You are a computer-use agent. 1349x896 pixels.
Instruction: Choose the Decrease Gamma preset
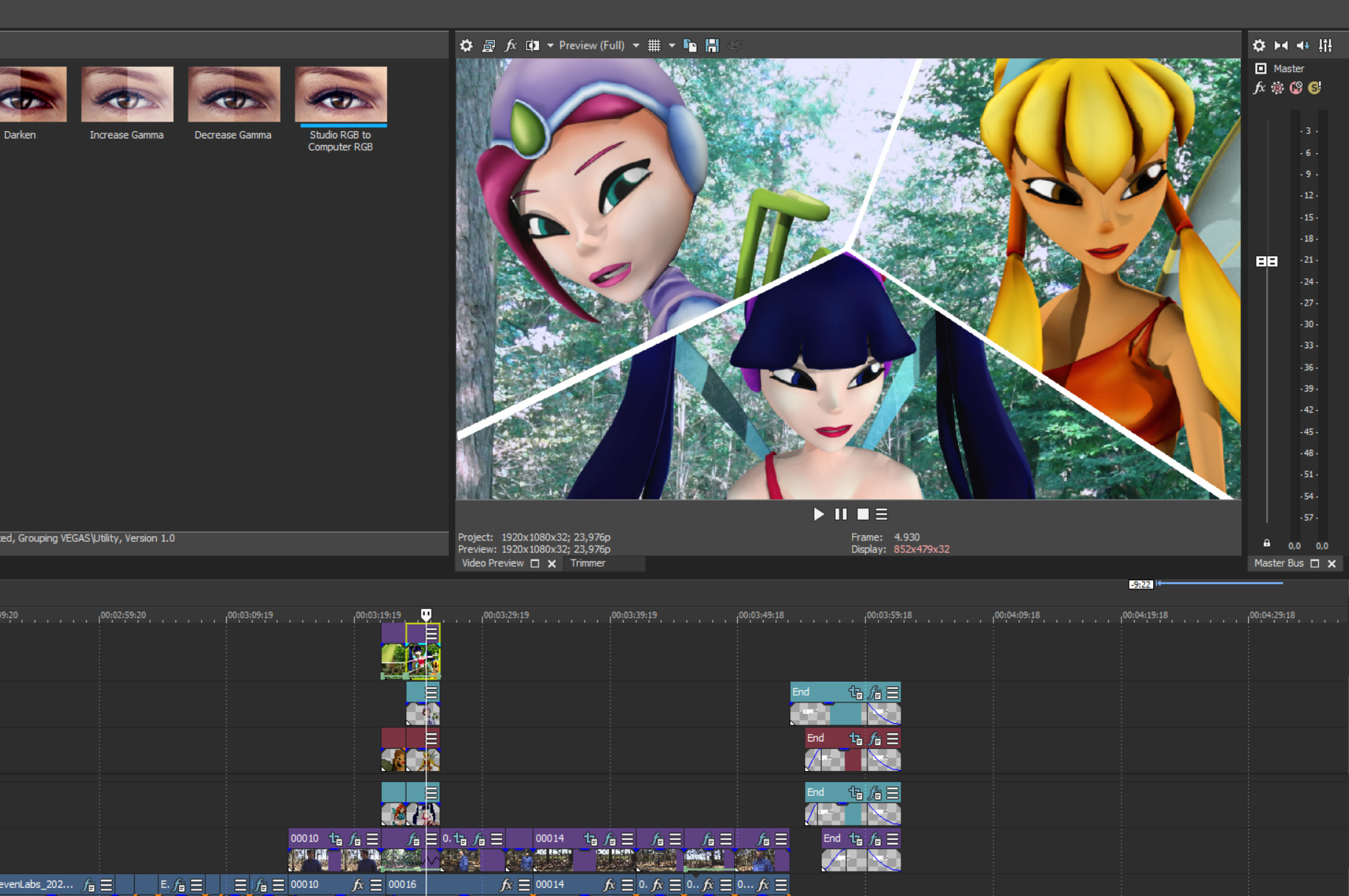pyautogui.click(x=234, y=94)
